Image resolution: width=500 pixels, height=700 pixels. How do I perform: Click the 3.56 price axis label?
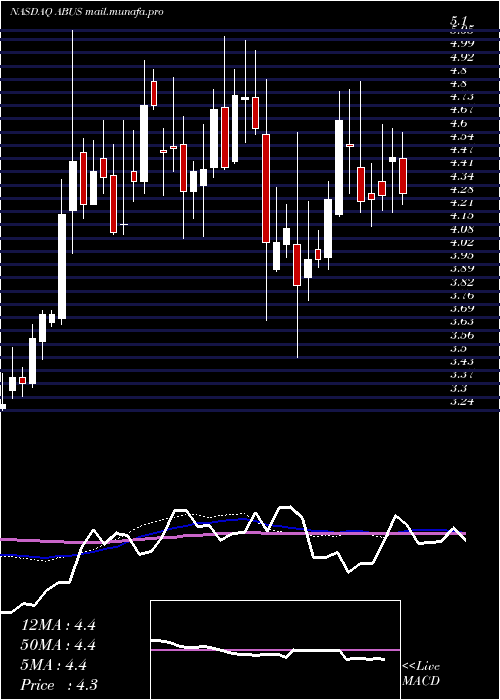462,335
